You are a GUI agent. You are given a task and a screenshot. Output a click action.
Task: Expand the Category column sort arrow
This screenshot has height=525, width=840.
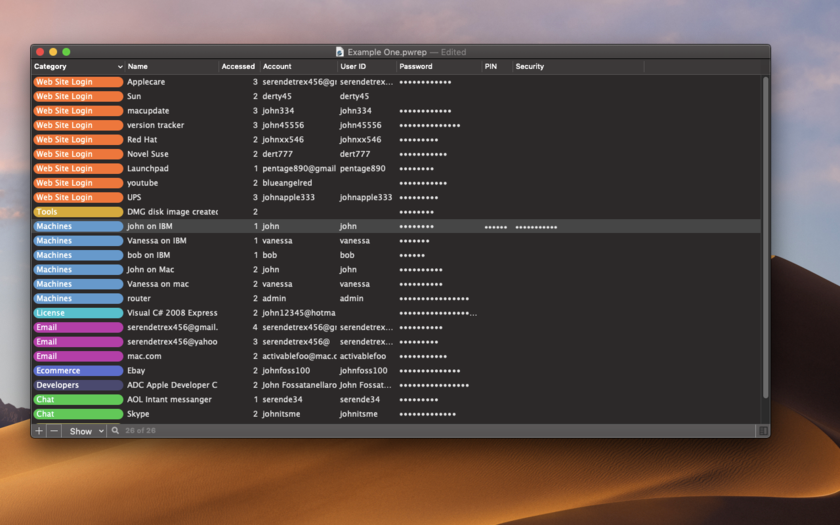coord(120,67)
